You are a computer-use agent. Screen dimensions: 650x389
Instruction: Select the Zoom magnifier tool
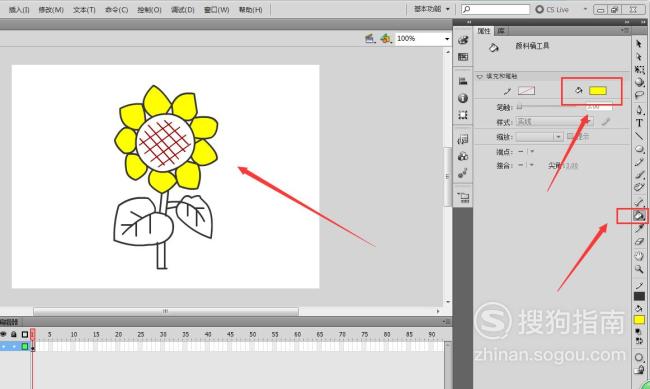[x=639, y=269]
